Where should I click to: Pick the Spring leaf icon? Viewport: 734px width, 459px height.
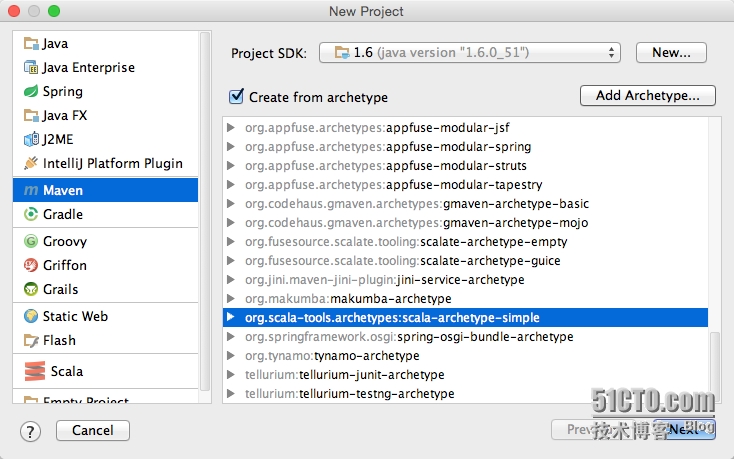click(x=31, y=91)
